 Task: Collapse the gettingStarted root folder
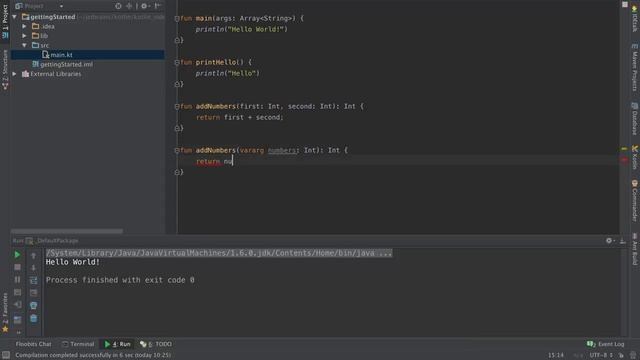pos(15,17)
